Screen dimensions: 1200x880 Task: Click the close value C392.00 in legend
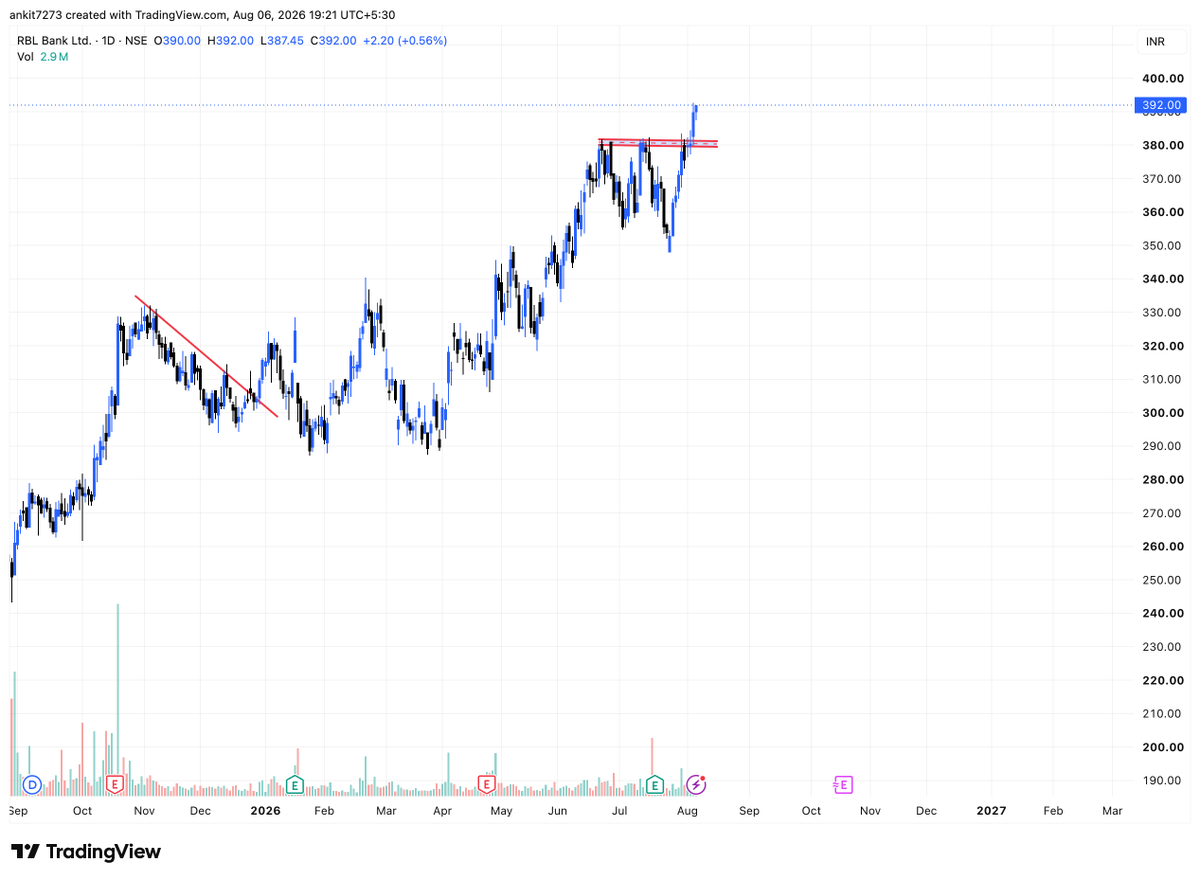(x=334, y=40)
